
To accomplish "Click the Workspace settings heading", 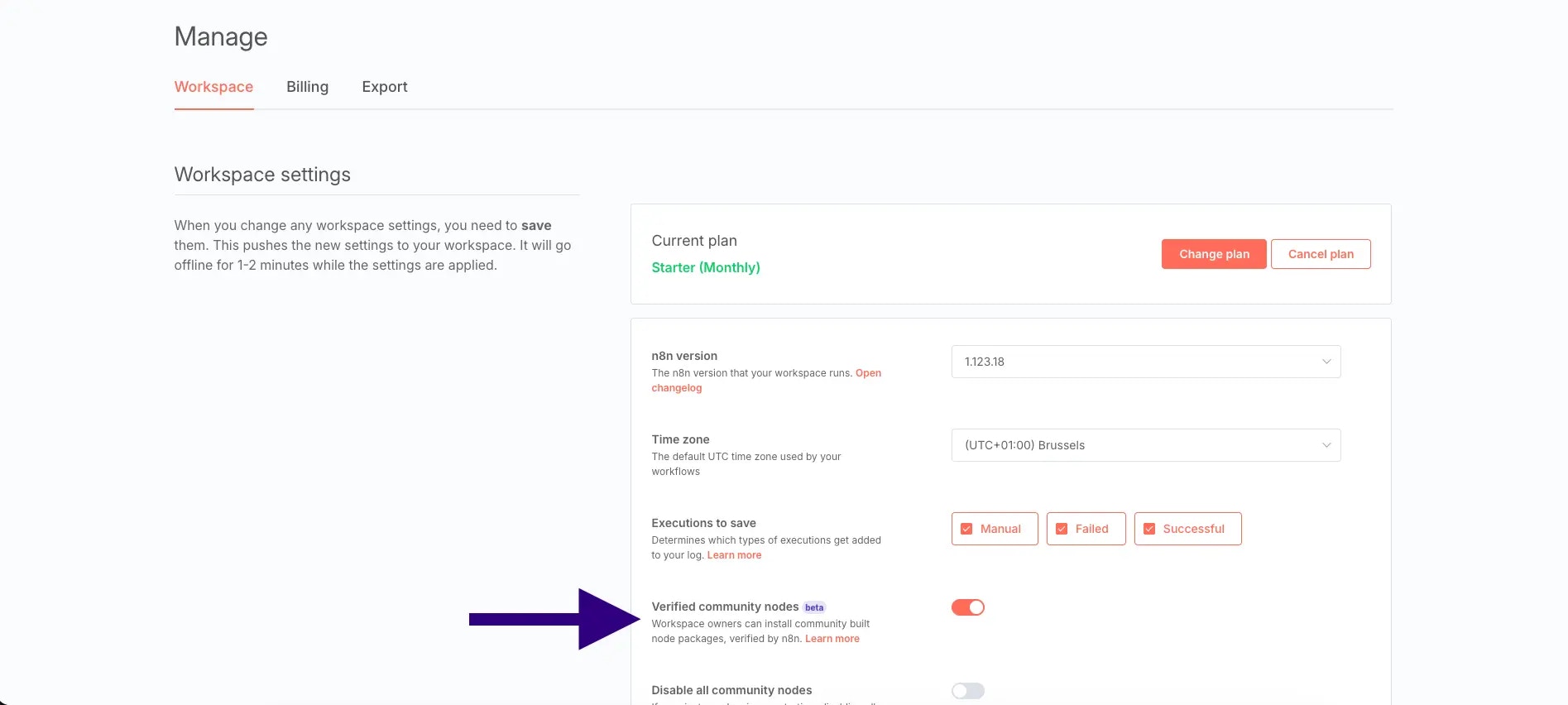I will pos(262,175).
